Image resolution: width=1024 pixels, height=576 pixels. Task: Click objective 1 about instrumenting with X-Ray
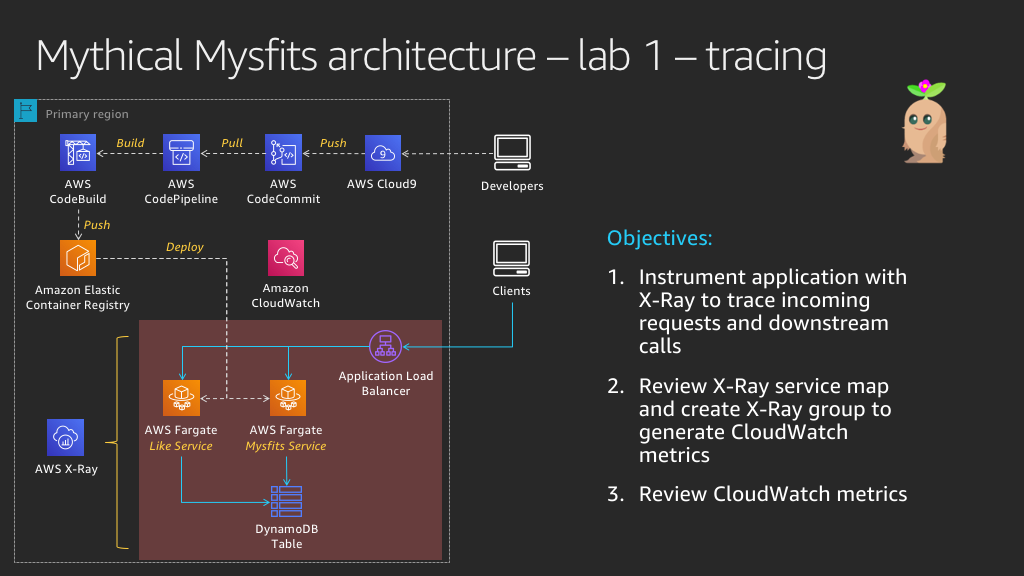coord(758,311)
